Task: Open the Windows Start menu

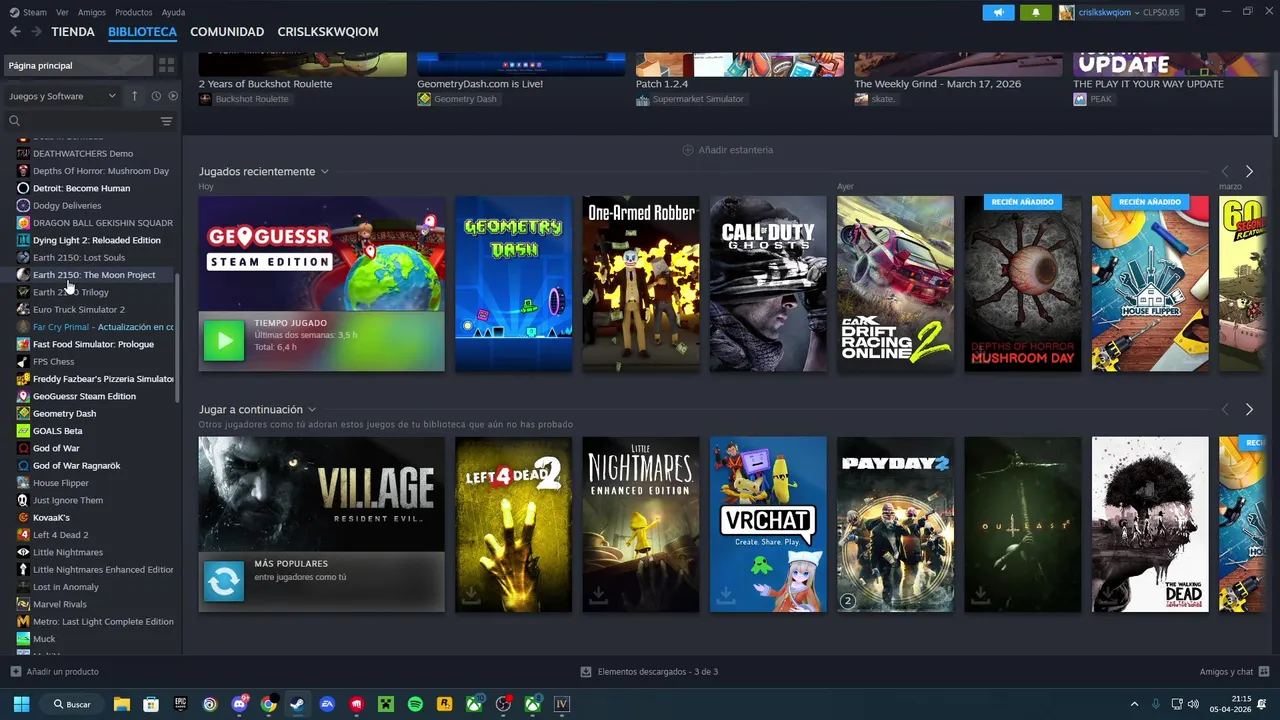Action: pos(21,704)
